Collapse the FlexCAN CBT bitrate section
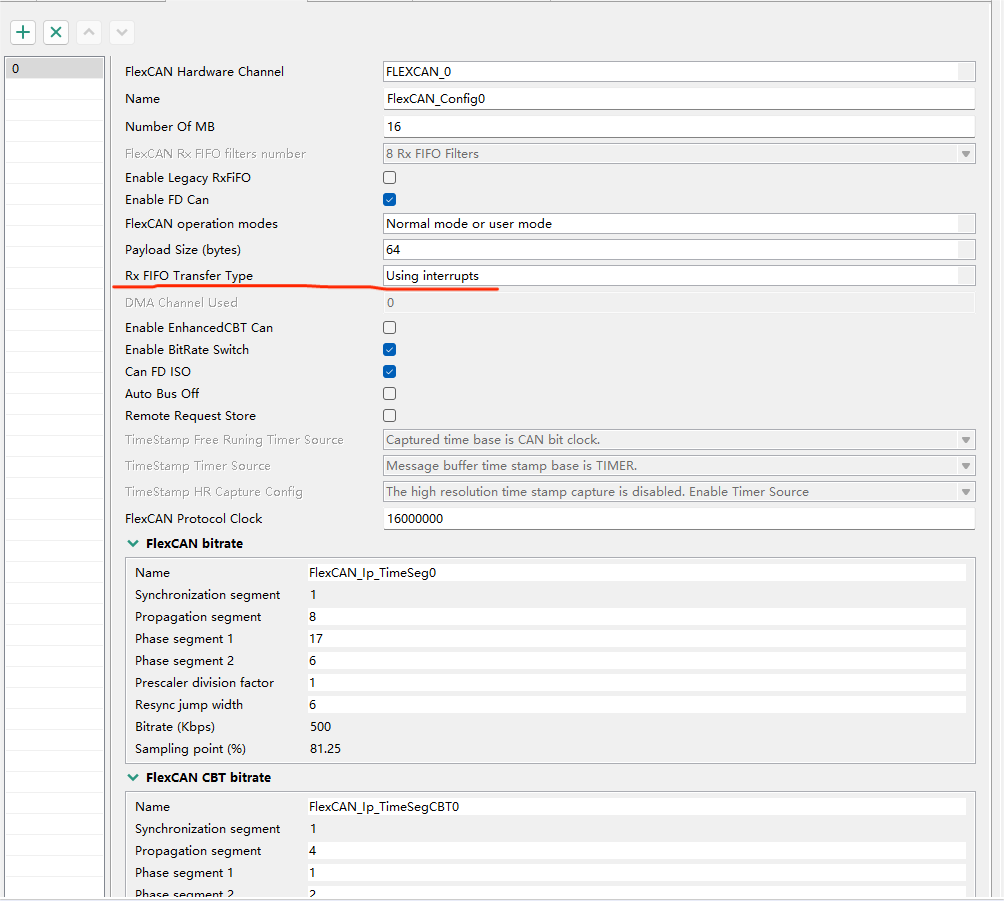 [133, 777]
